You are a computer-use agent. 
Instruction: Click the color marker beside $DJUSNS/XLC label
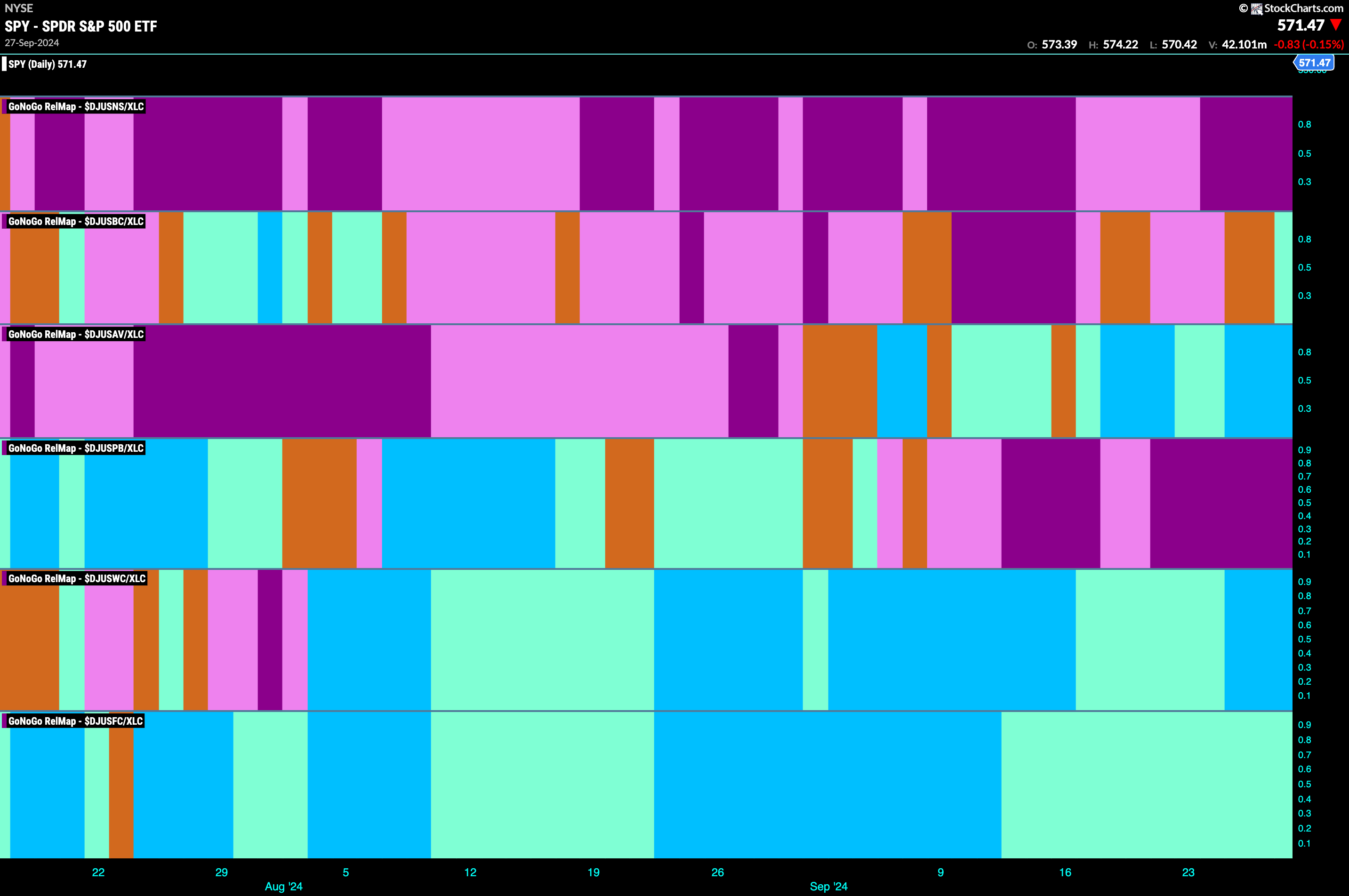pos(5,106)
